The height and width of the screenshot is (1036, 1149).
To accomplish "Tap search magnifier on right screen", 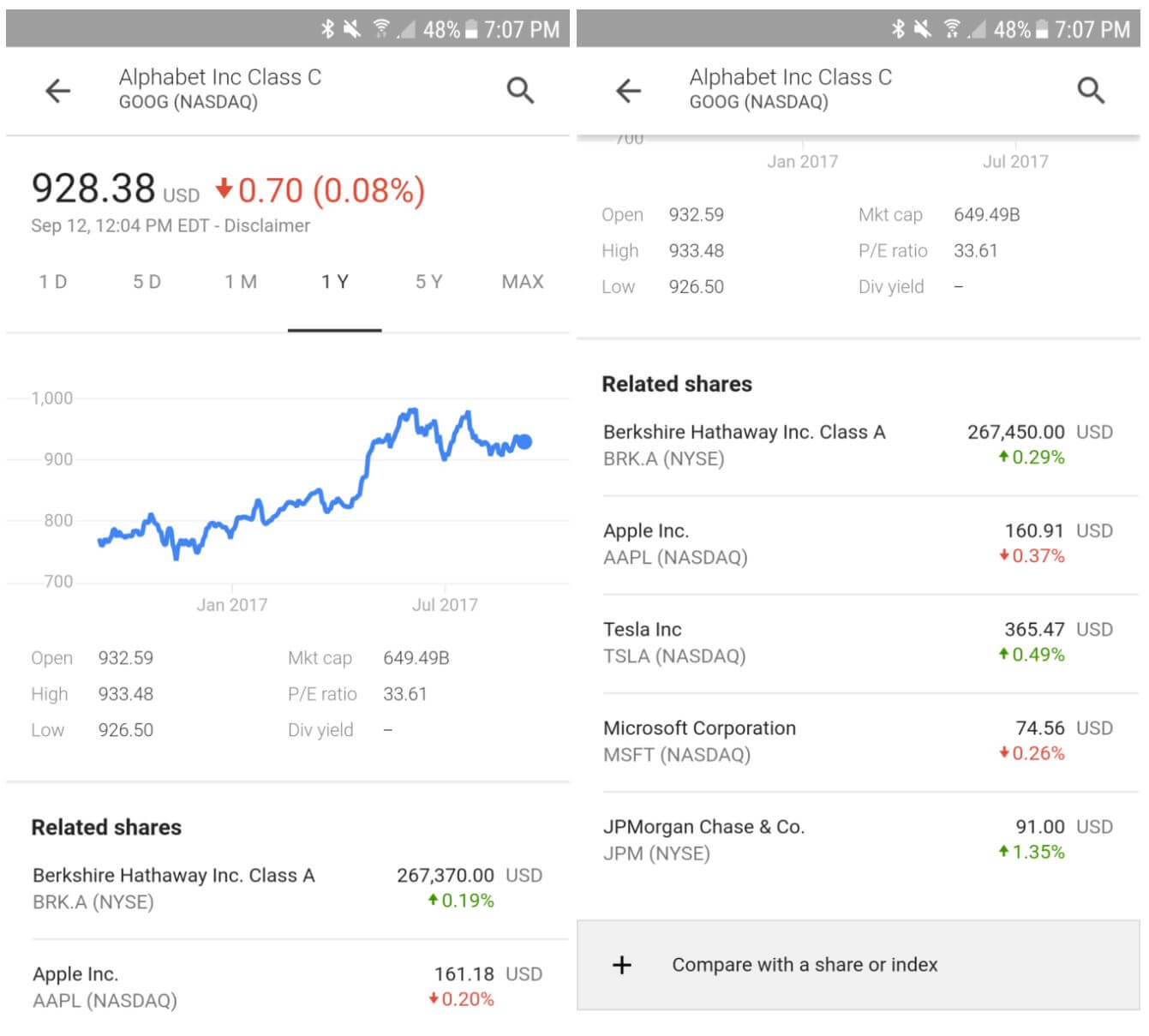I will point(1091,90).
